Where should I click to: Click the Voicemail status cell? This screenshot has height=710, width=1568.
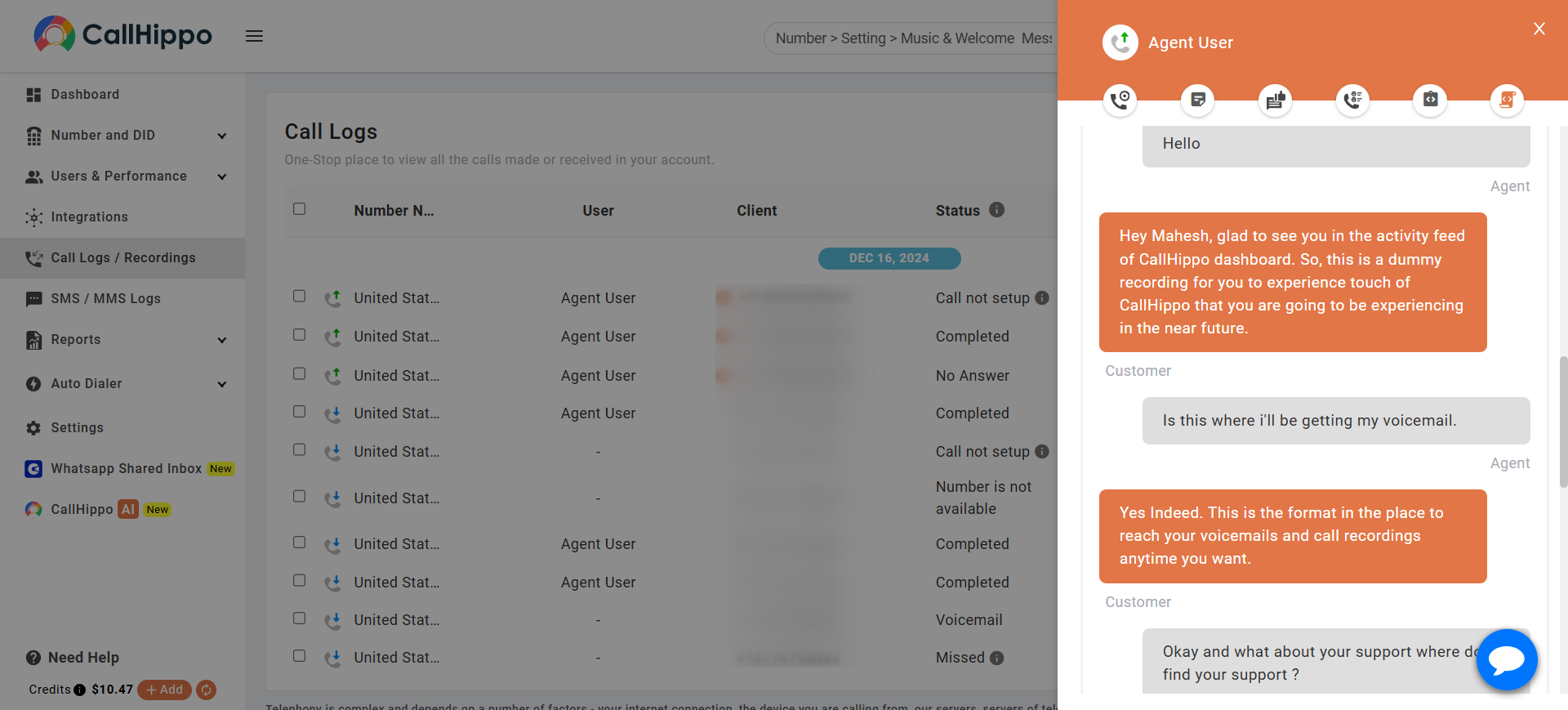tap(969, 620)
